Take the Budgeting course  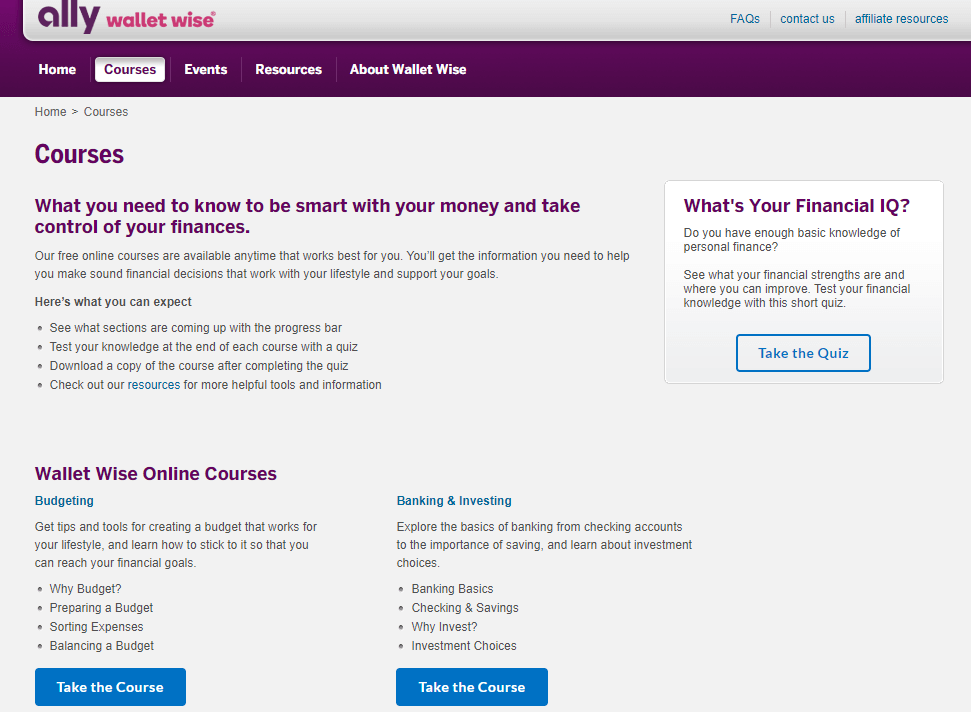110,687
